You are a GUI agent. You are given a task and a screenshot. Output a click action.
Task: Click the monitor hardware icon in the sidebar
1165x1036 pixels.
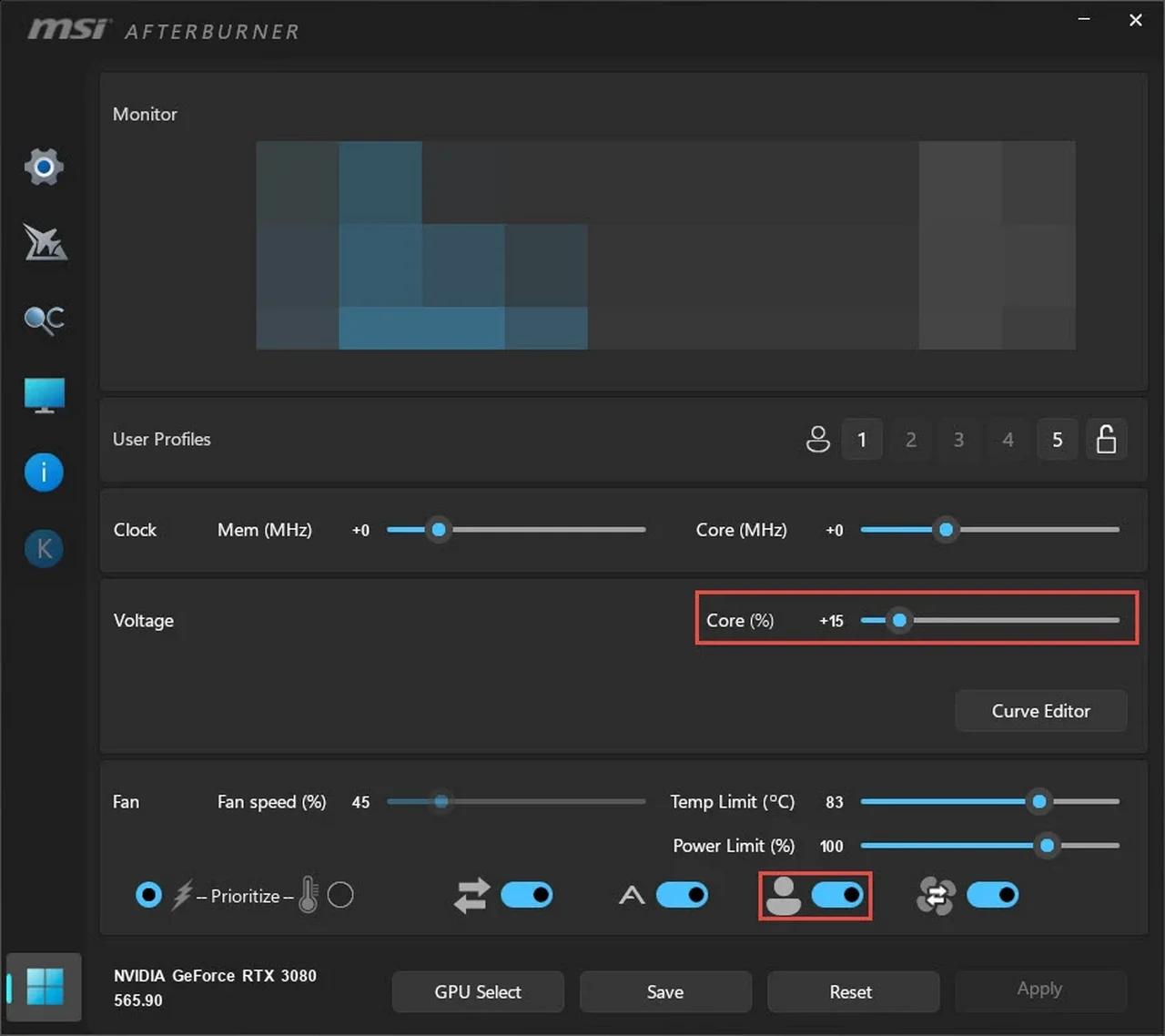(44, 394)
